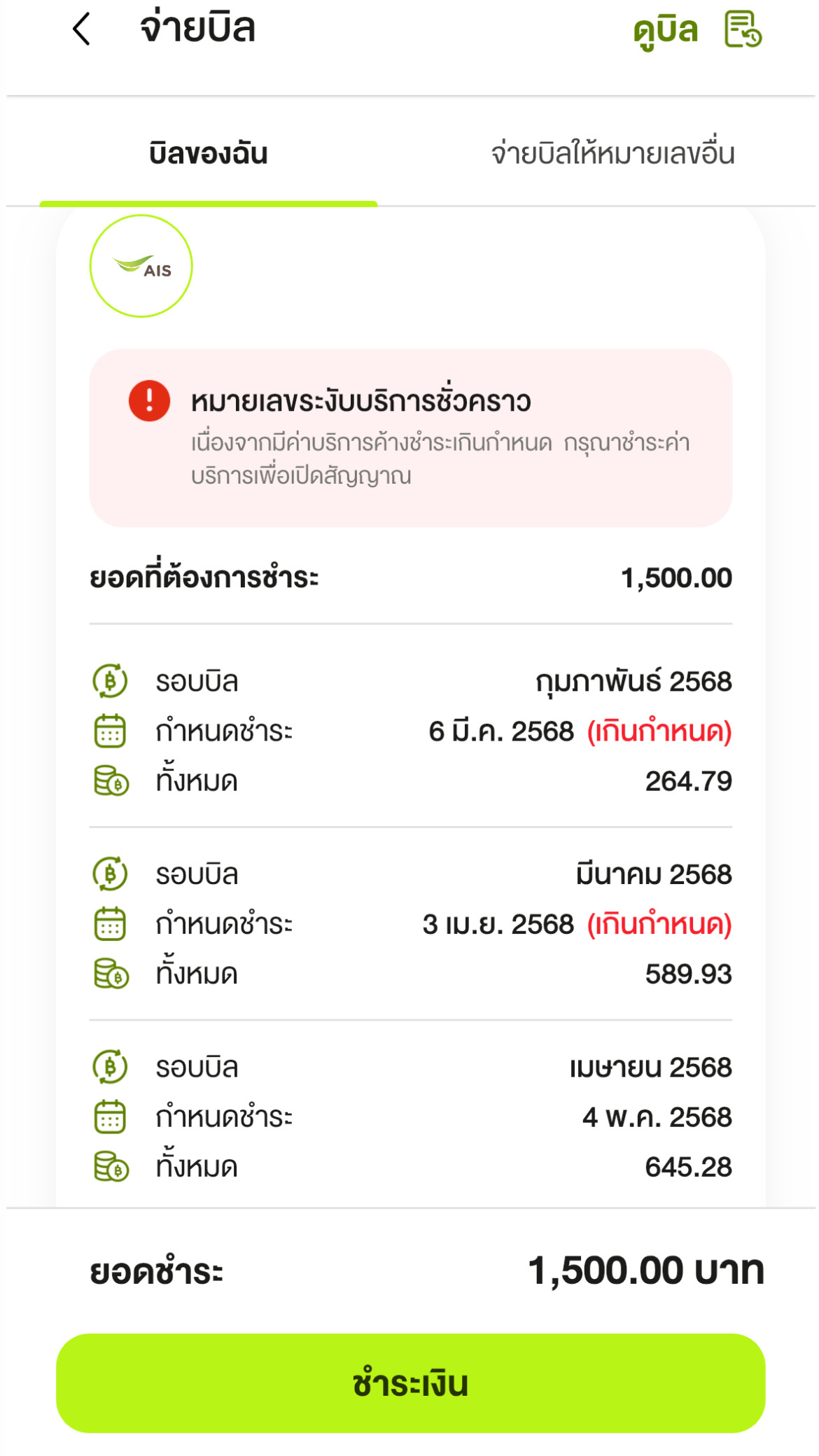The height and width of the screenshot is (1456, 819).
Task: Tap the red เกินกำหนด label for มีนาคม bill
Action: click(x=659, y=924)
